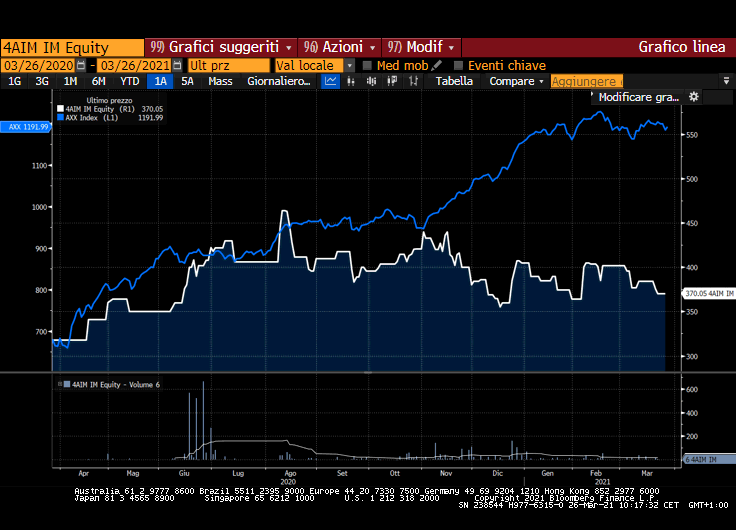Click the Modificare grafico button
736x530 pixels.
point(638,97)
